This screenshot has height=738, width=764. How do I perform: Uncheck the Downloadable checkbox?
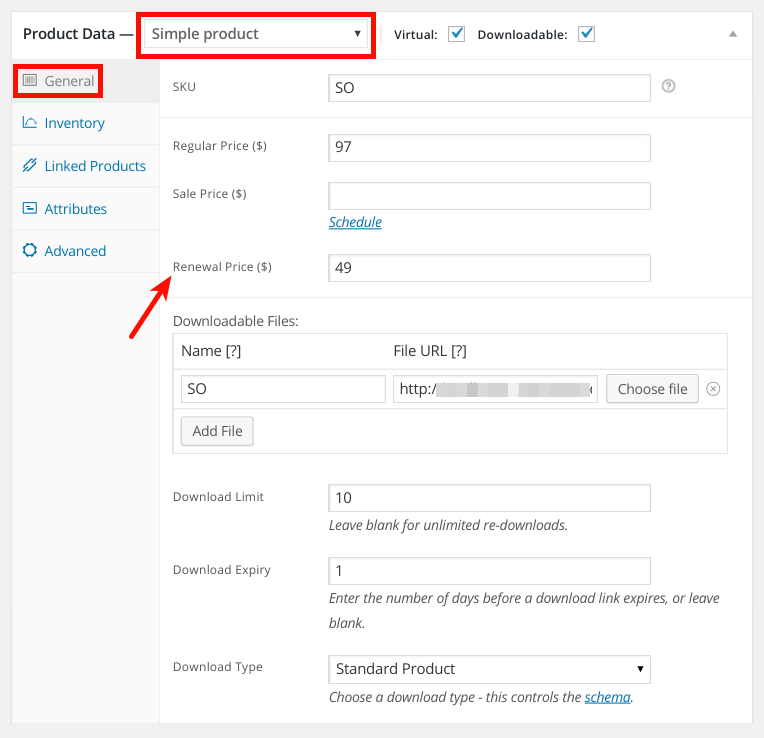click(586, 34)
